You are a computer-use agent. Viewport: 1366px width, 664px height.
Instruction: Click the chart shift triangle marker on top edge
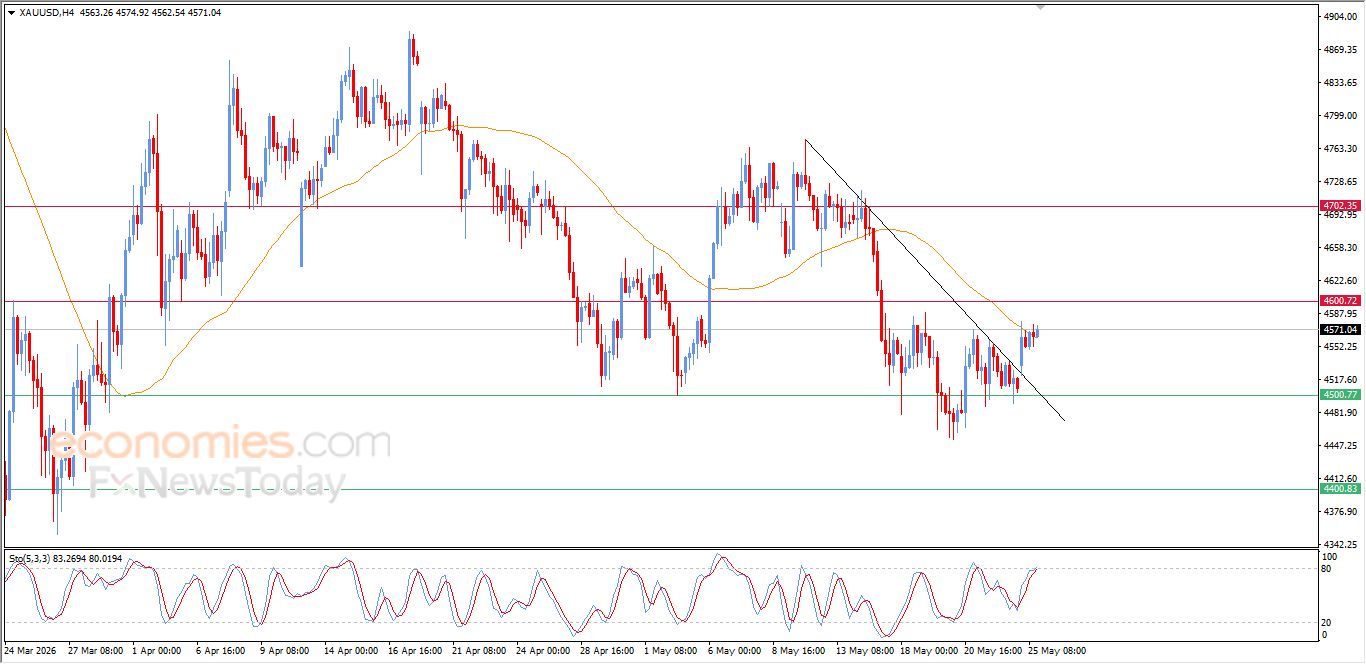[x=1041, y=7]
